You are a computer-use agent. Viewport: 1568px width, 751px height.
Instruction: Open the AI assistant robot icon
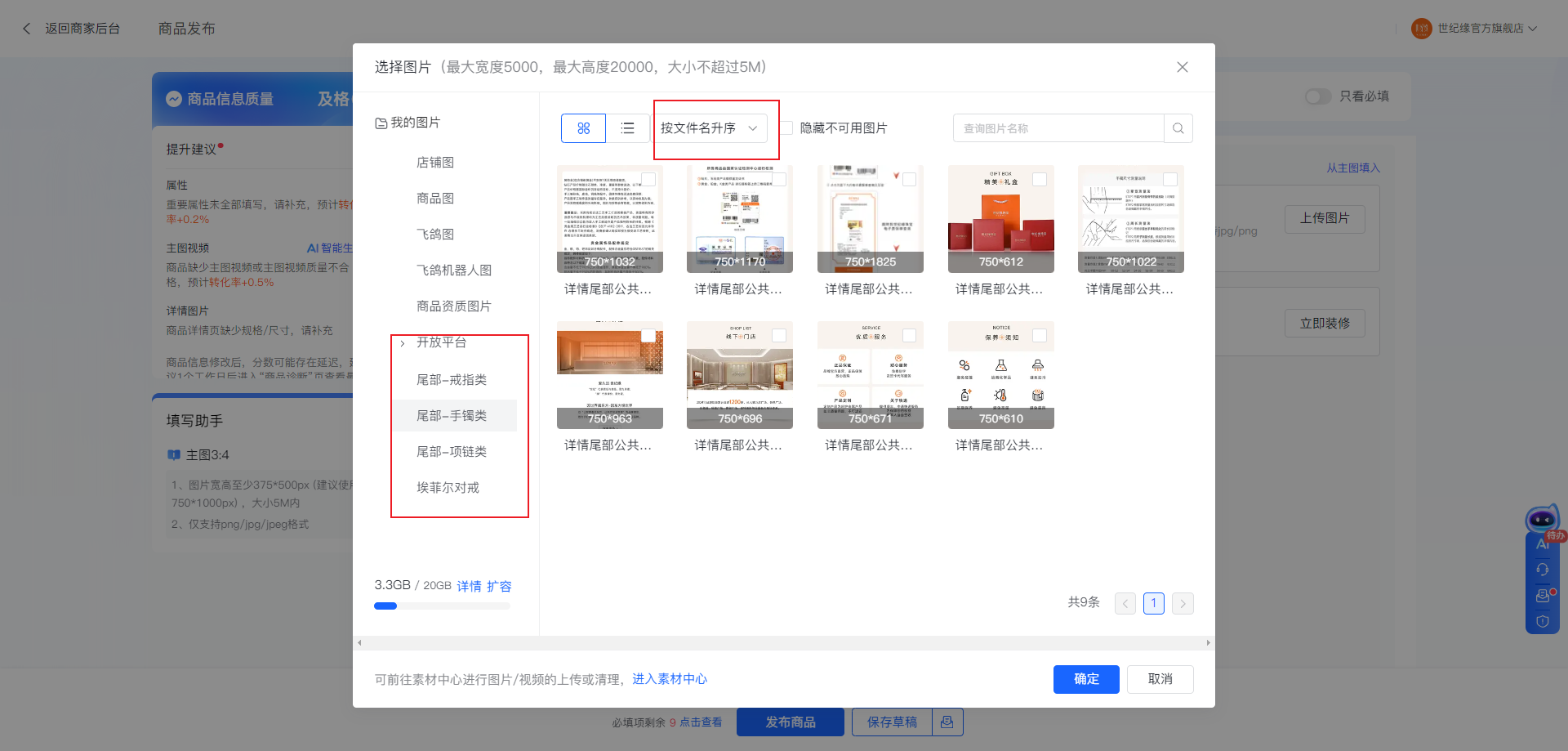tap(1541, 520)
